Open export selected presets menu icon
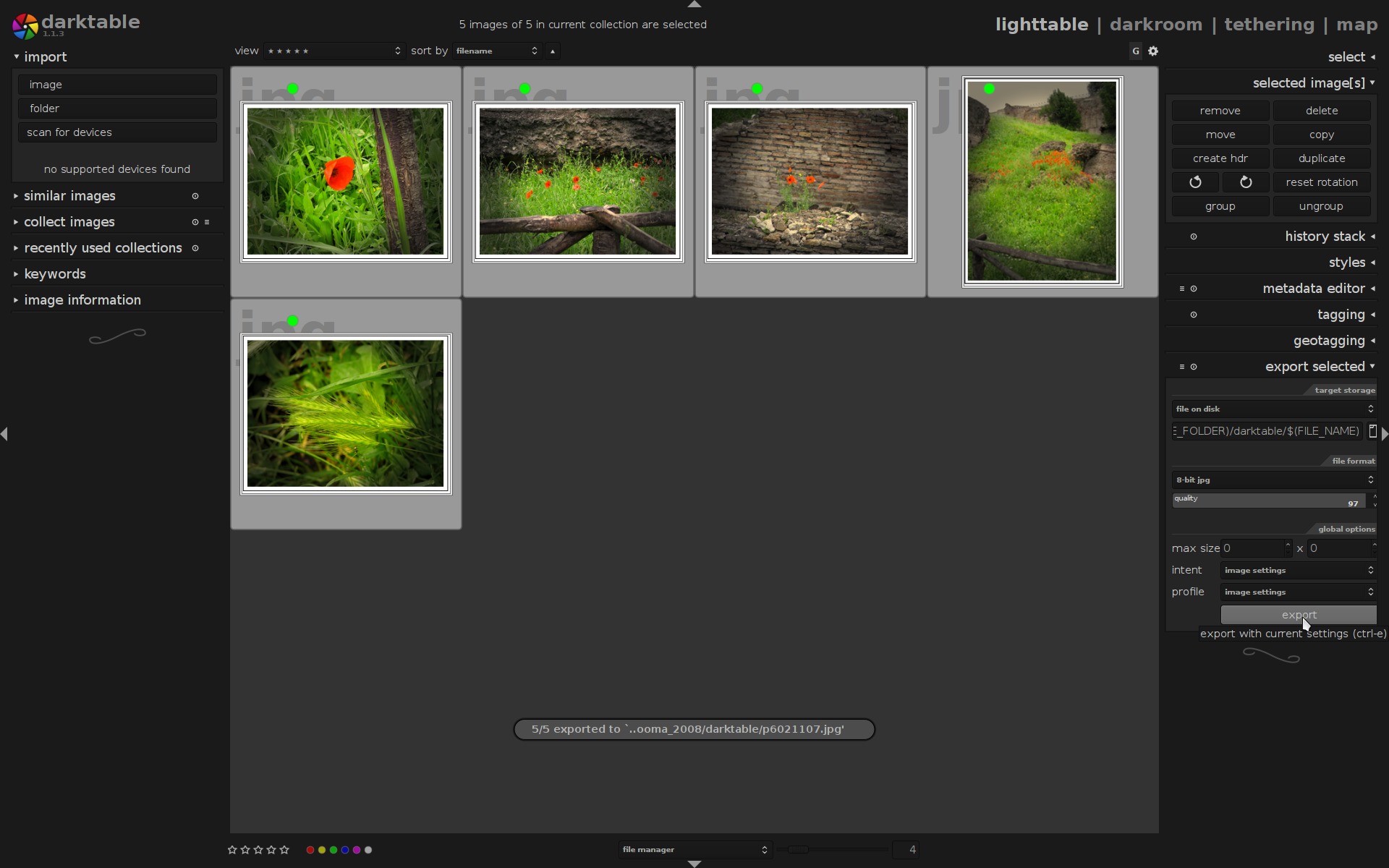Viewport: 1389px width, 868px height. pyautogui.click(x=1182, y=367)
